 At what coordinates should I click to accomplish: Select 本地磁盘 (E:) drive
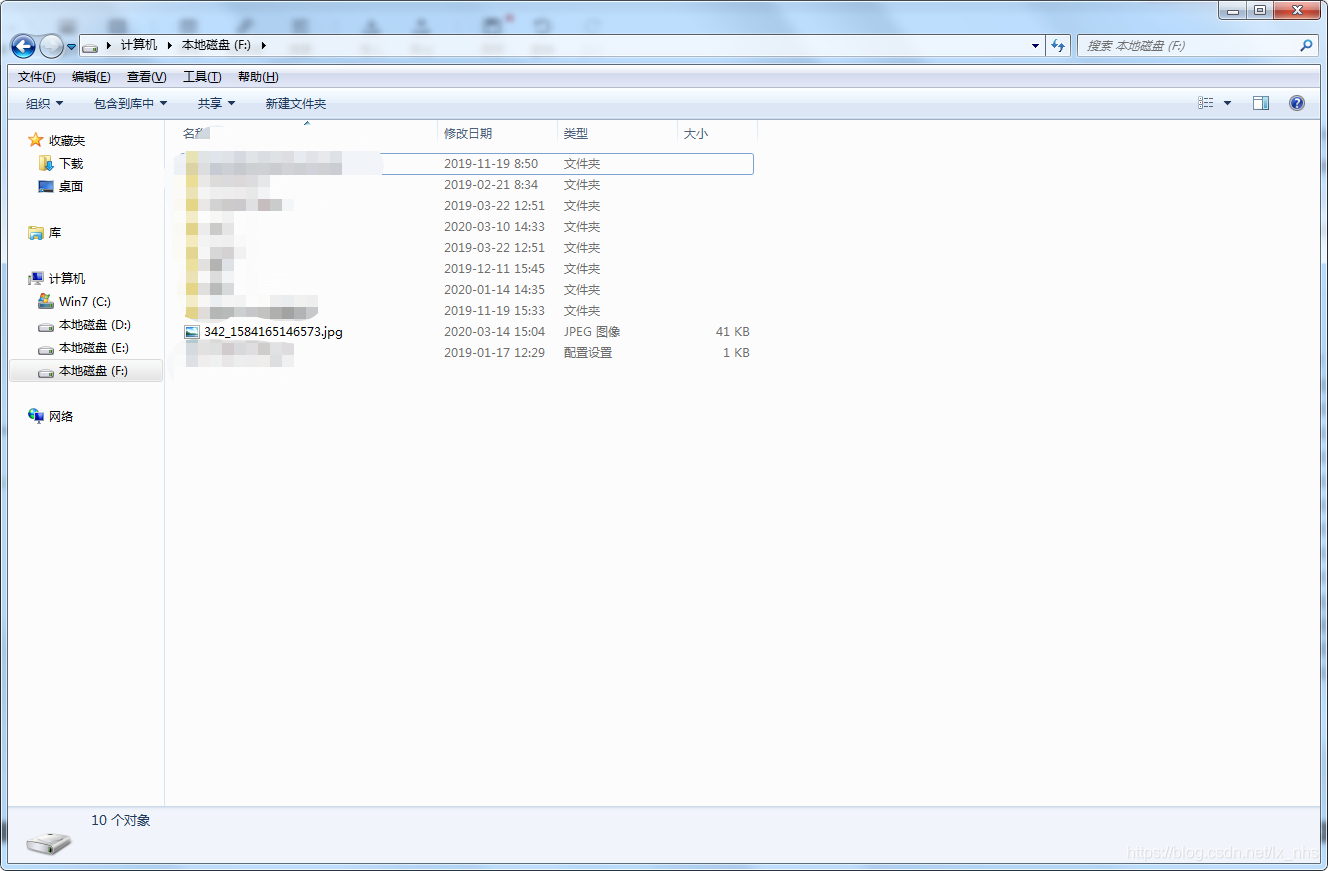point(94,347)
